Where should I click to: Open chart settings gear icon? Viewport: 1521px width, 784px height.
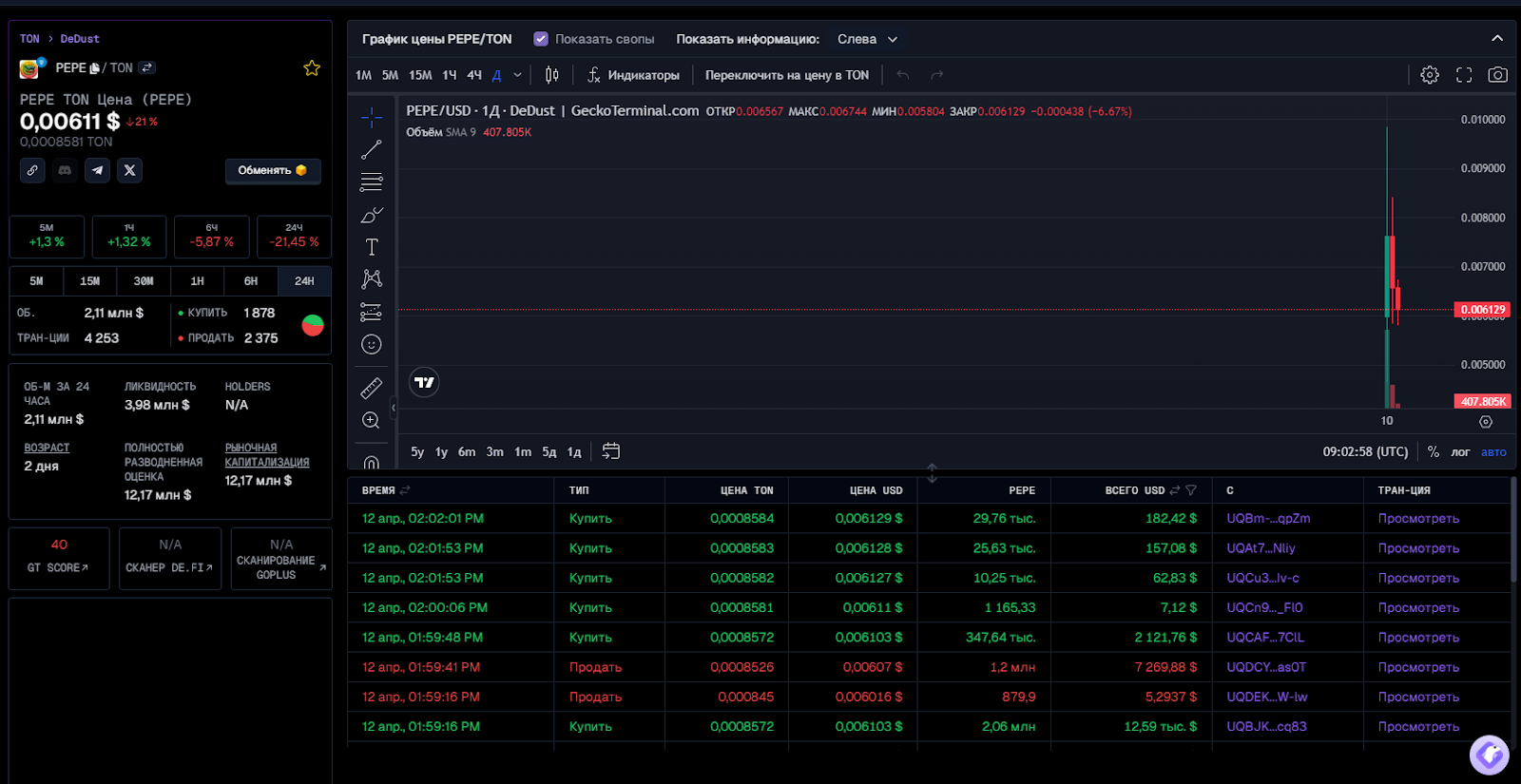click(1430, 75)
